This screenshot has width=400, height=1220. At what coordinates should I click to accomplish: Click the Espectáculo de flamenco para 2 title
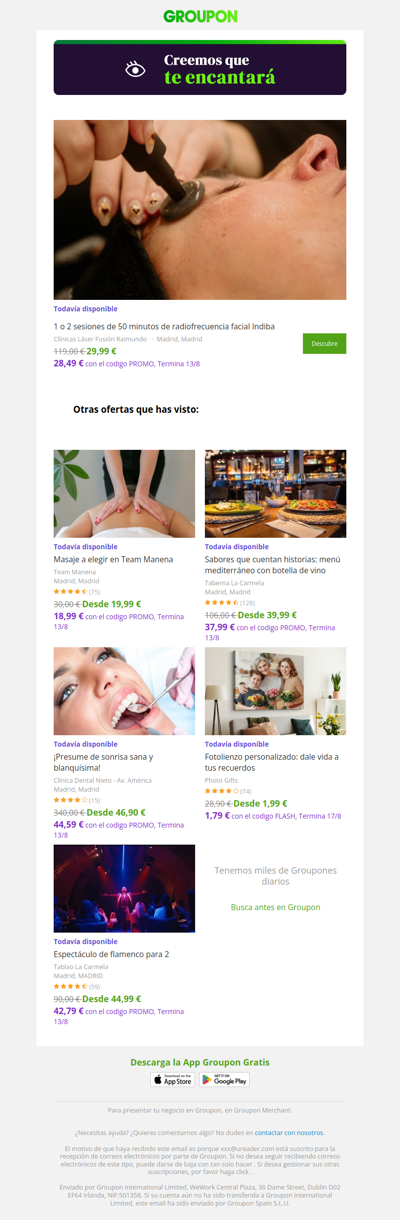(111, 954)
